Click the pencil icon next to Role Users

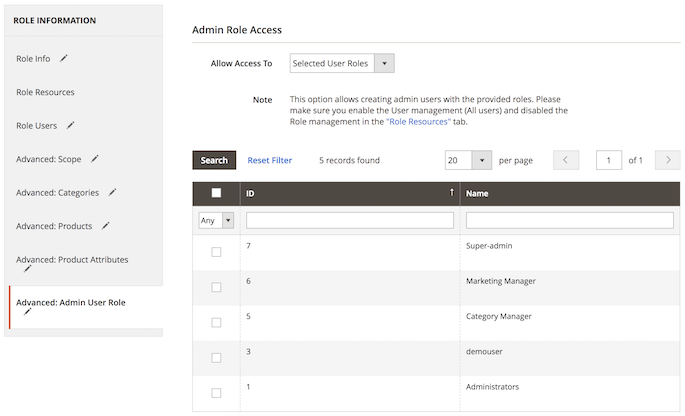pyautogui.click(x=71, y=125)
